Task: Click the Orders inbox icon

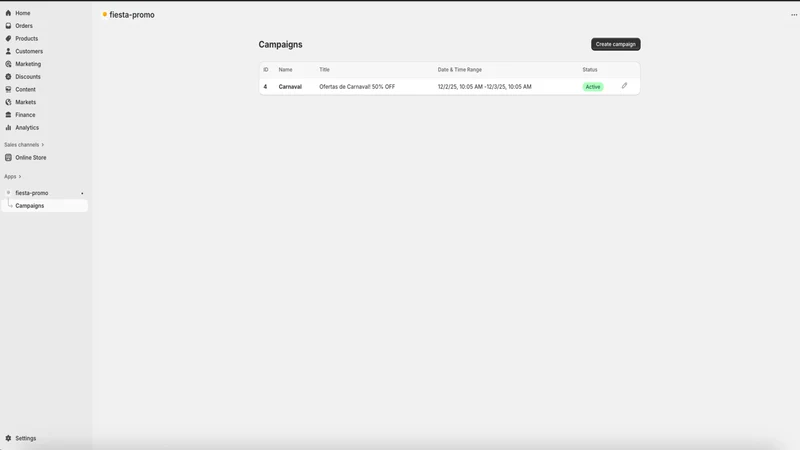Action: (8, 26)
